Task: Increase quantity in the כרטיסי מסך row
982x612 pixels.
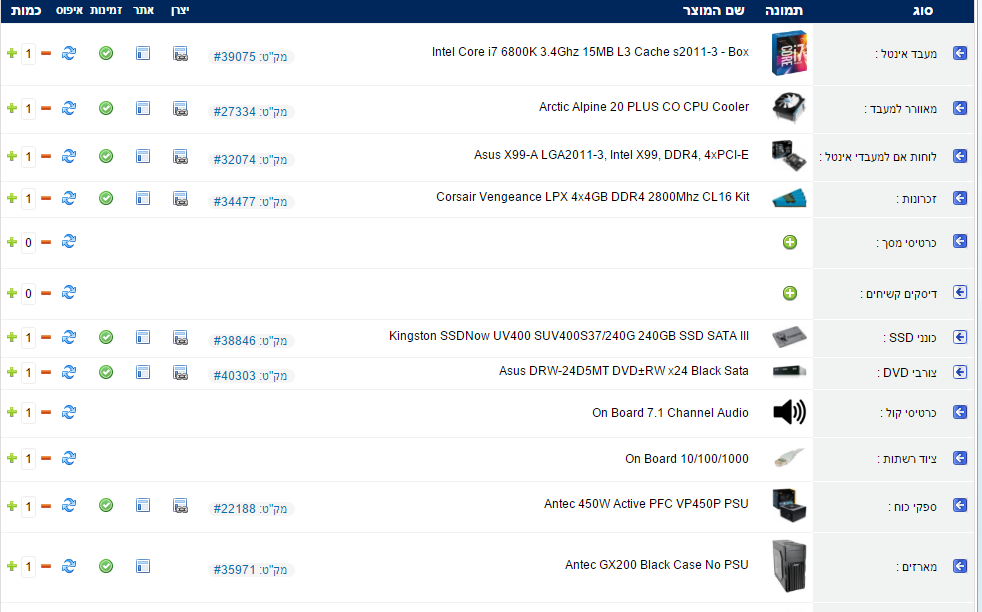Action: coord(11,242)
